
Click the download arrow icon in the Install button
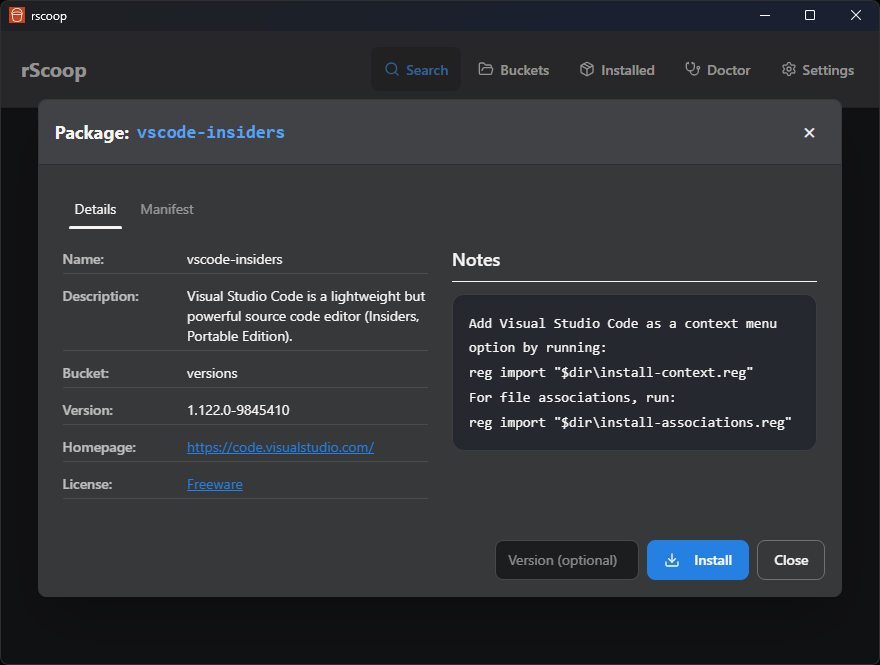tap(672, 560)
